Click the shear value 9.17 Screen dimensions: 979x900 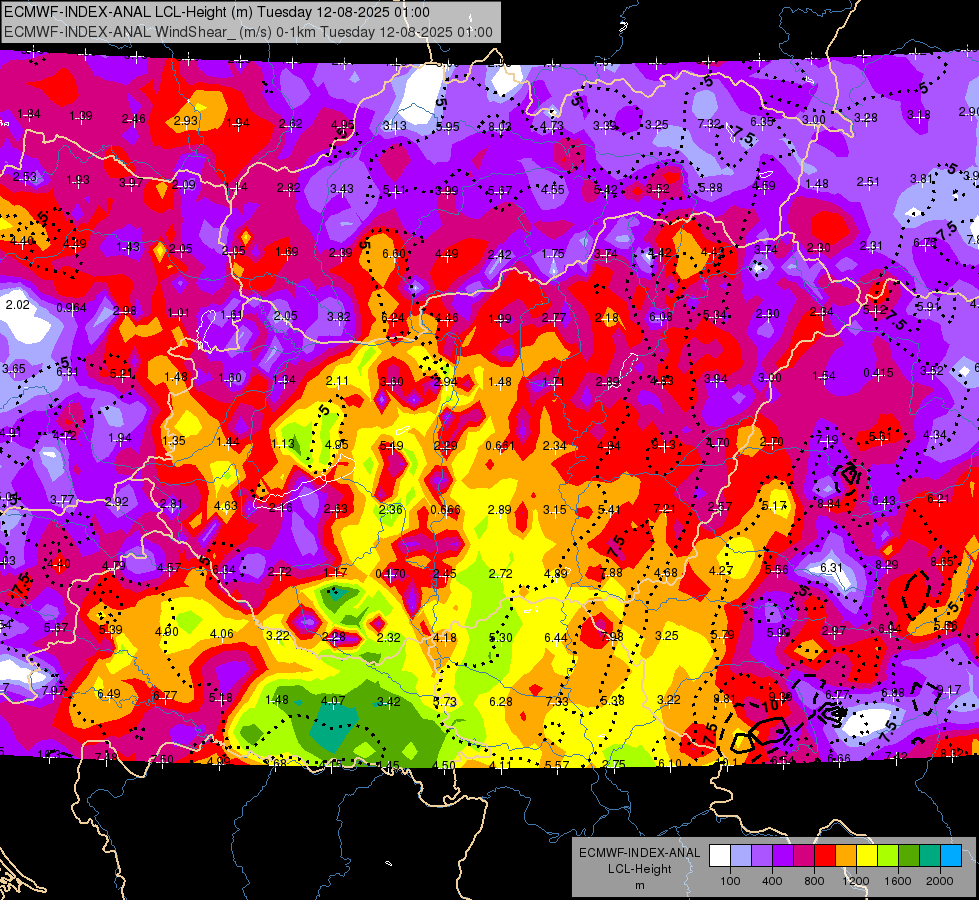949,691
